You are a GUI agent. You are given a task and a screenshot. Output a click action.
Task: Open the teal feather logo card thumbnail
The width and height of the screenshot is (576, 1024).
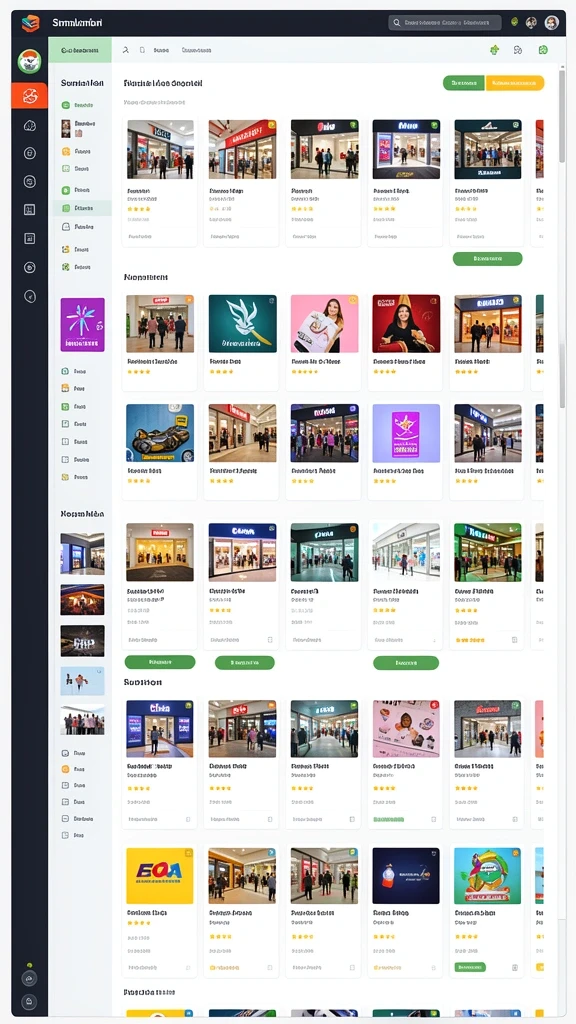[242, 323]
